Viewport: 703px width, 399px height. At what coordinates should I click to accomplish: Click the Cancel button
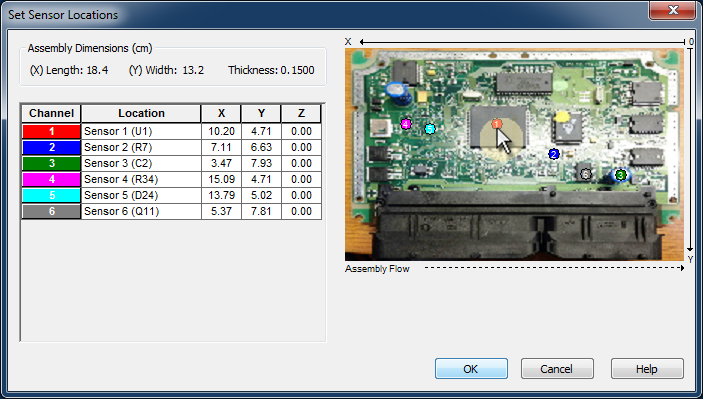(557, 369)
